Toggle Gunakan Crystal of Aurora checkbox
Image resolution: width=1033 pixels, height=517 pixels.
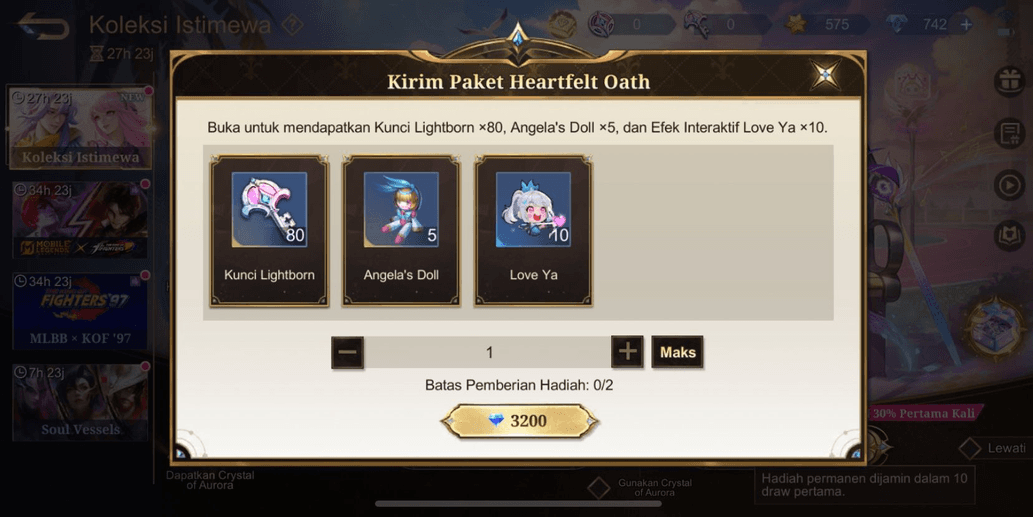point(598,488)
